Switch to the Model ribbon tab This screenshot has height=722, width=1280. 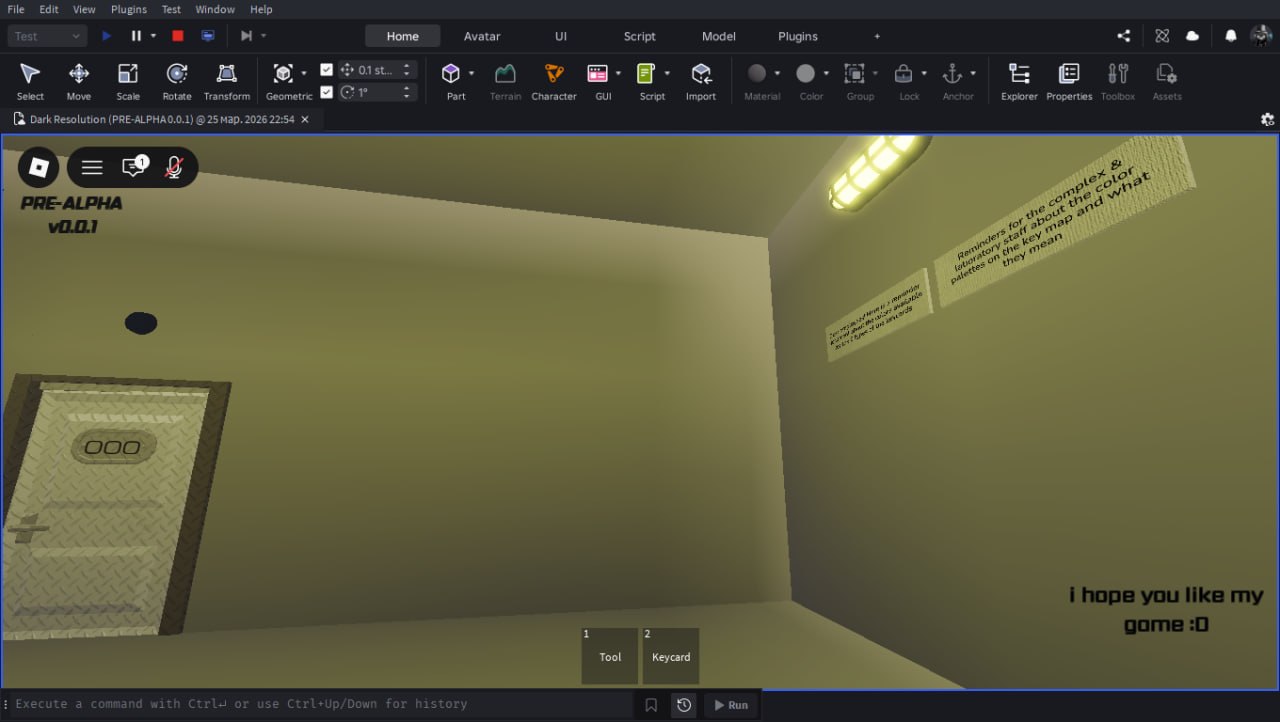(x=719, y=36)
